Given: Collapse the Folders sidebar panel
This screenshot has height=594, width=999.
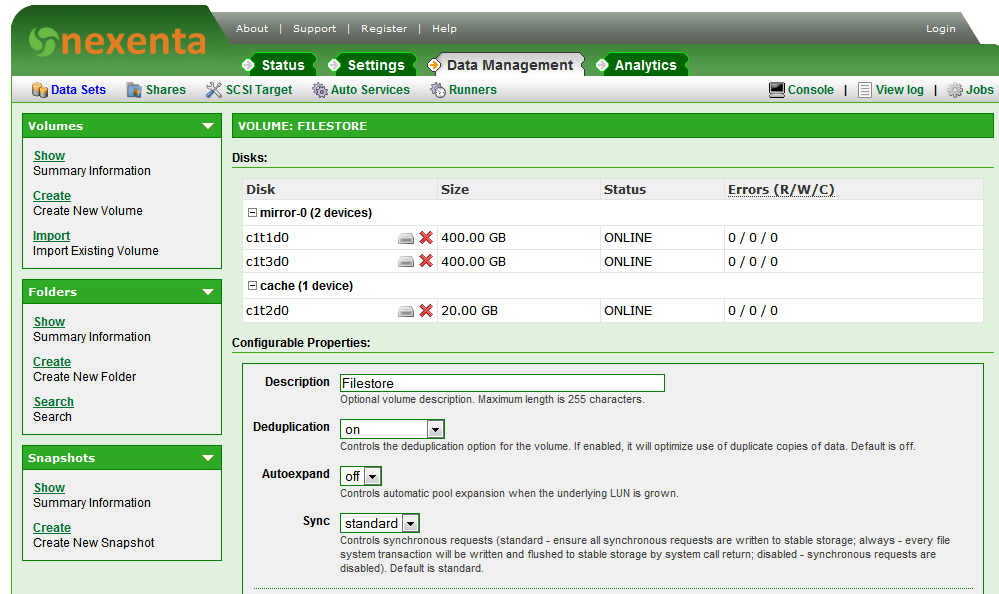Looking at the screenshot, I should tap(208, 292).
